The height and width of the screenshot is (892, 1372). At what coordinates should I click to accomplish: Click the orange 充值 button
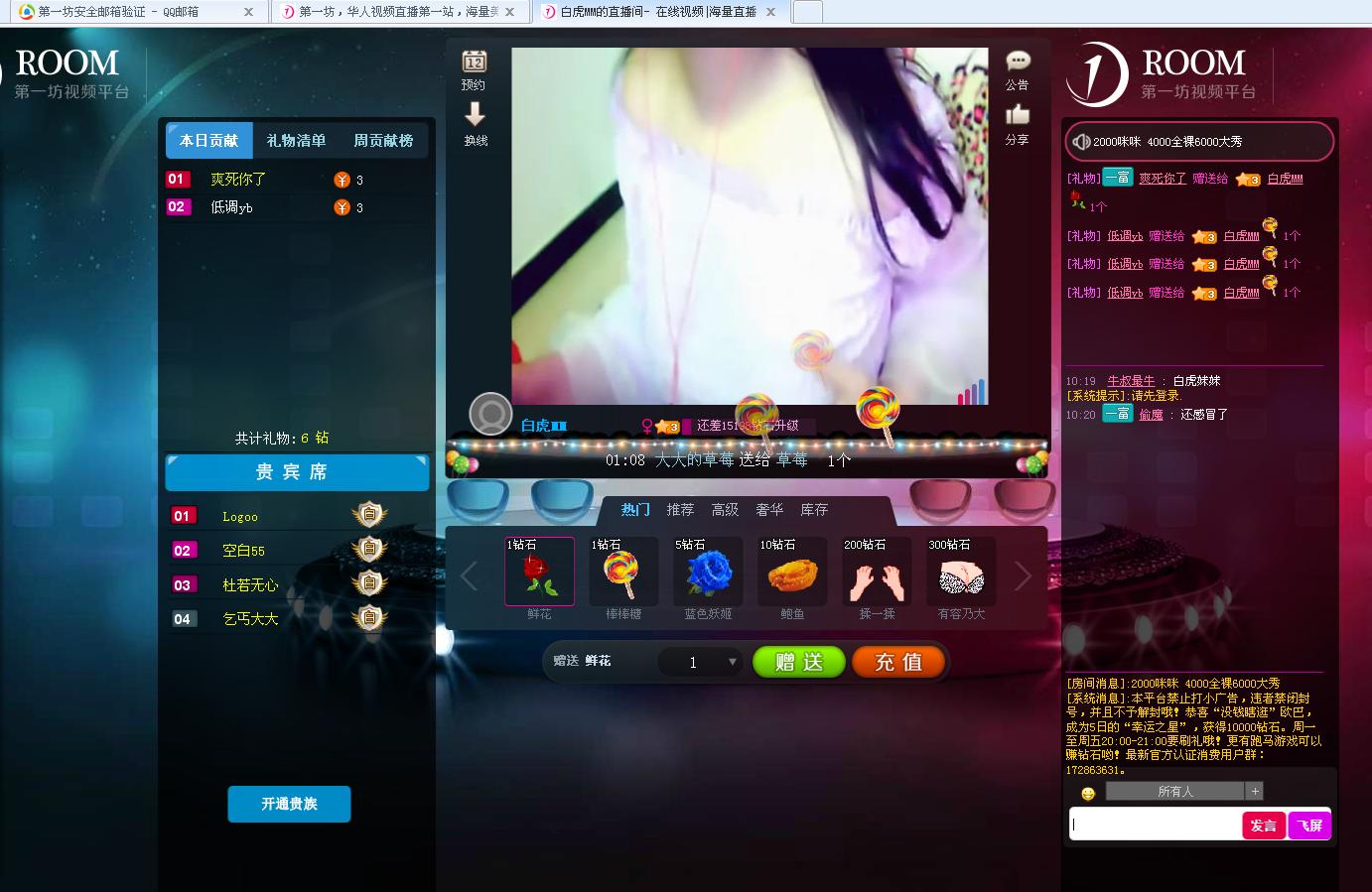tap(898, 662)
